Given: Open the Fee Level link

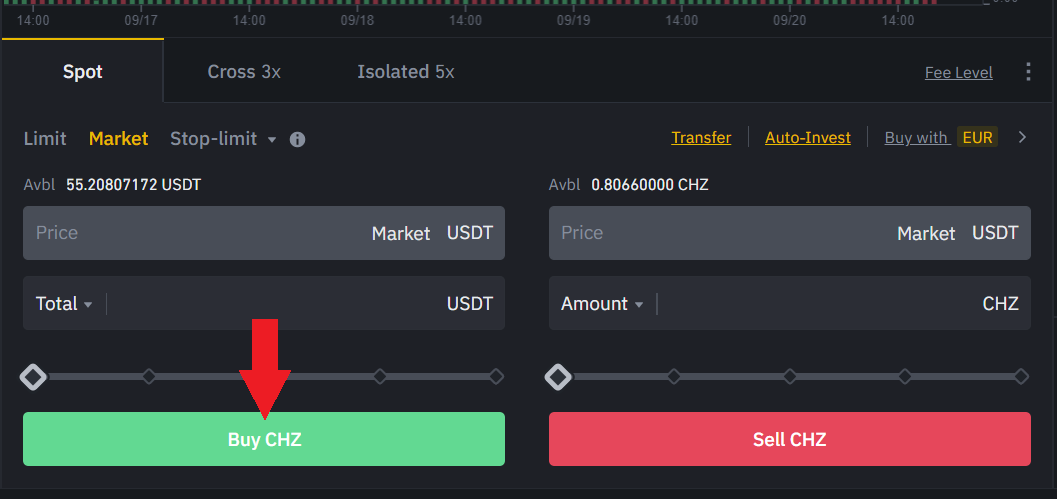Looking at the screenshot, I should (x=958, y=73).
